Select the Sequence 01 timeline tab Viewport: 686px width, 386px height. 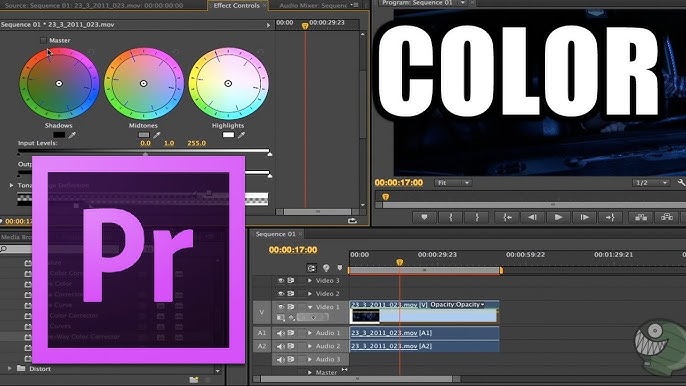click(276, 234)
